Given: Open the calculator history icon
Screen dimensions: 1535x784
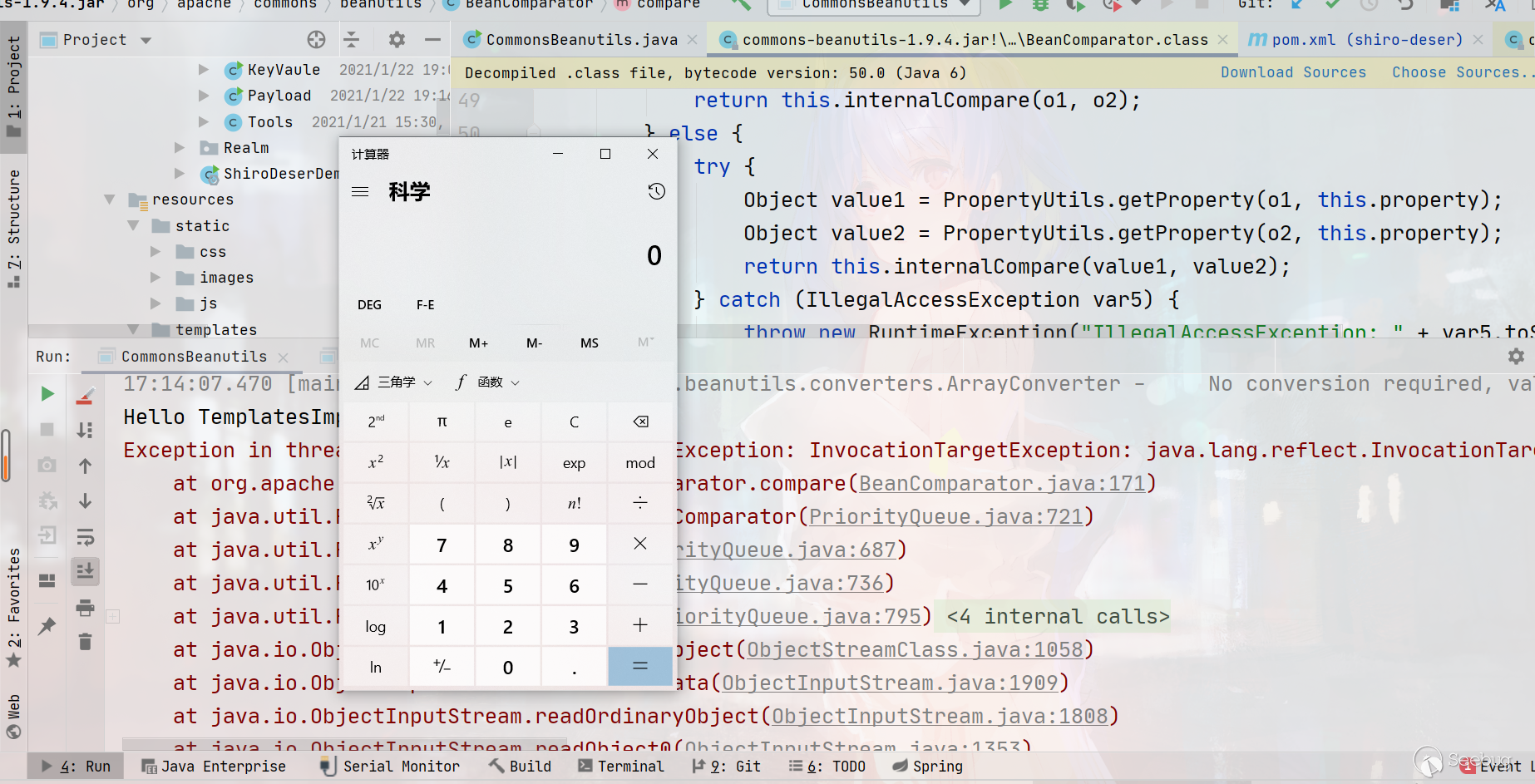Looking at the screenshot, I should click(656, 191).
